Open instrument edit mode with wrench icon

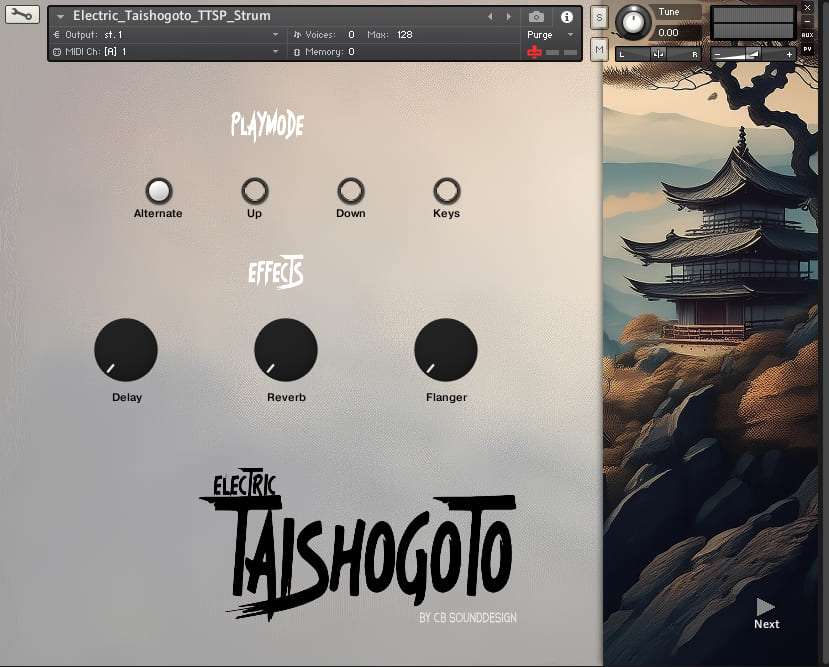[x=22, y=14]
